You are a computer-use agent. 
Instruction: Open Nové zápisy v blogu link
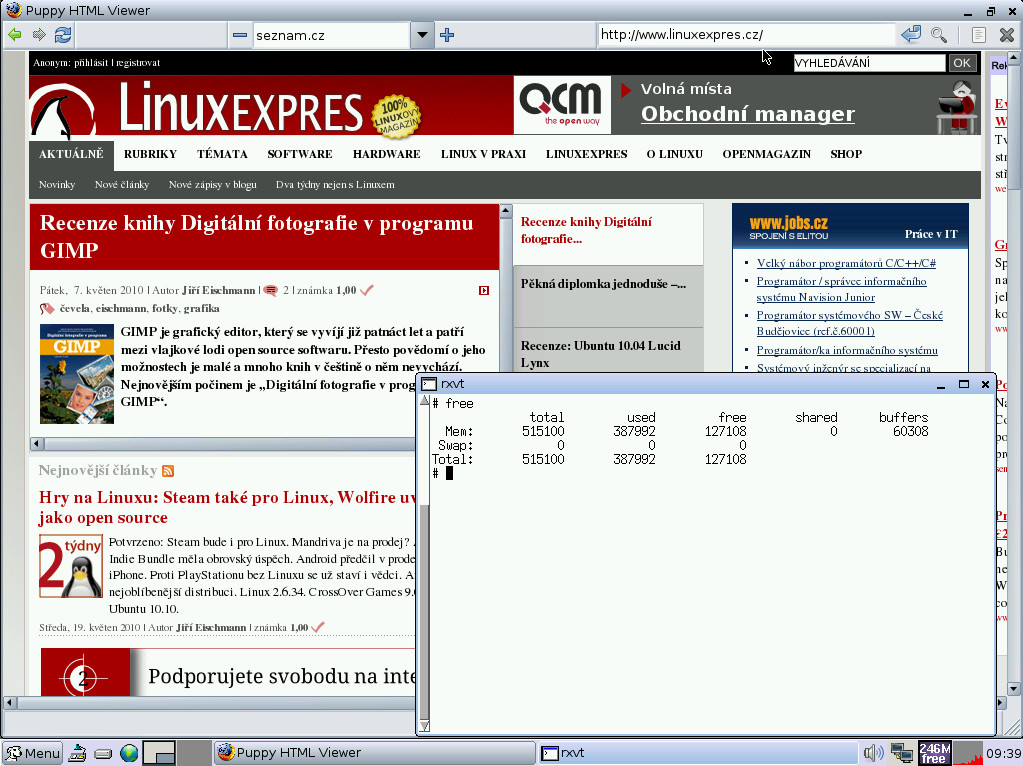pyautogui.click(x=213, y=185)
